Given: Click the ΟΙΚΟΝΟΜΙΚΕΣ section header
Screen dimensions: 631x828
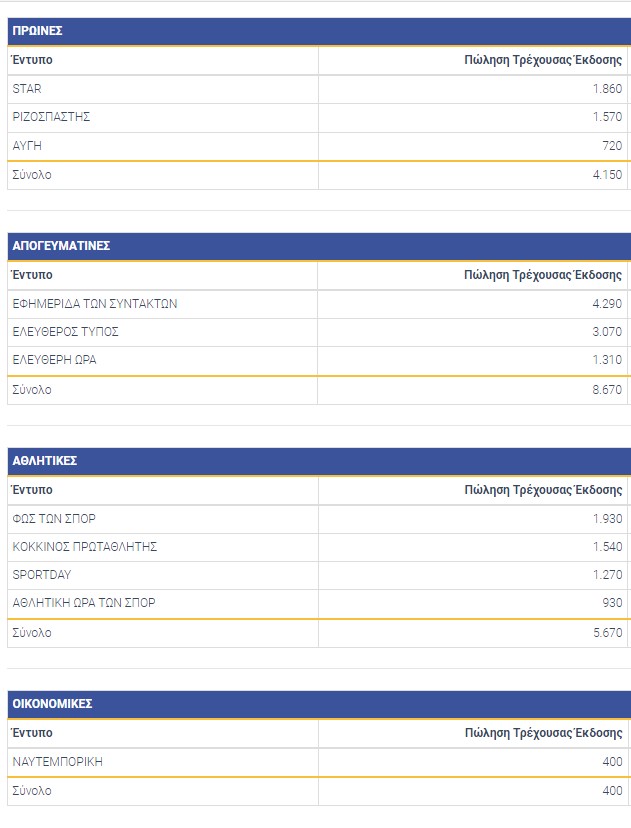Looking at the screenshot, I should click(x=52, y=704).
